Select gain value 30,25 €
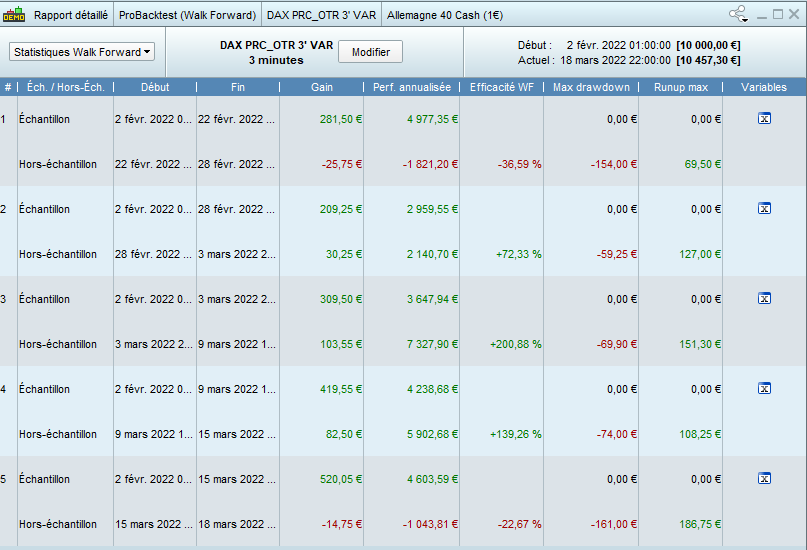 tap(344, 254)
